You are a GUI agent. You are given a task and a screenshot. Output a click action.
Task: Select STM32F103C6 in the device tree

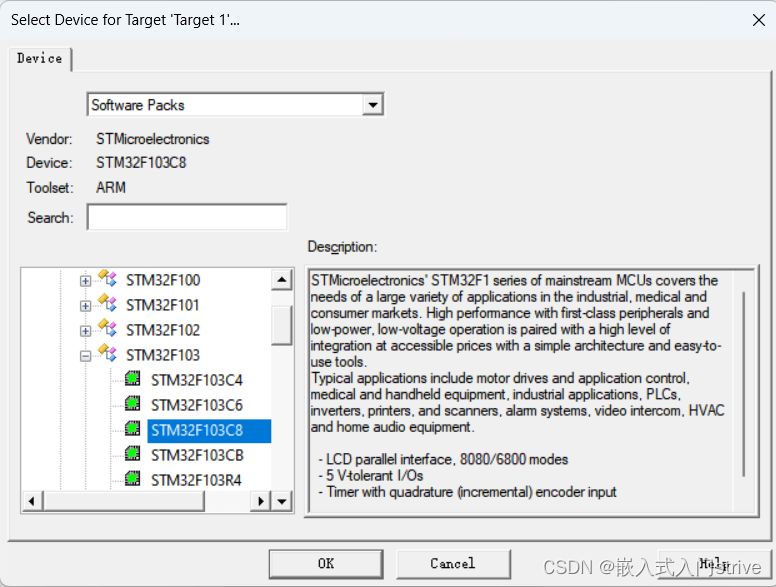click(197, 405)
